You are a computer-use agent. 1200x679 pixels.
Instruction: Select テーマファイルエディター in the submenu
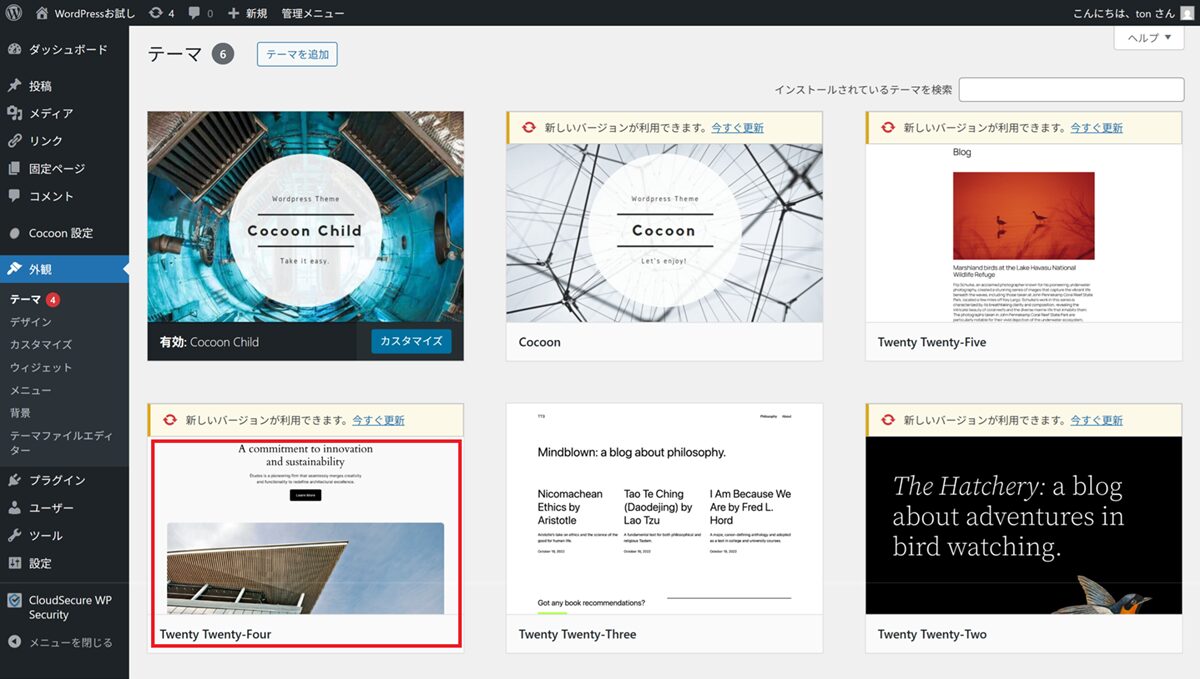coord(61,443)
